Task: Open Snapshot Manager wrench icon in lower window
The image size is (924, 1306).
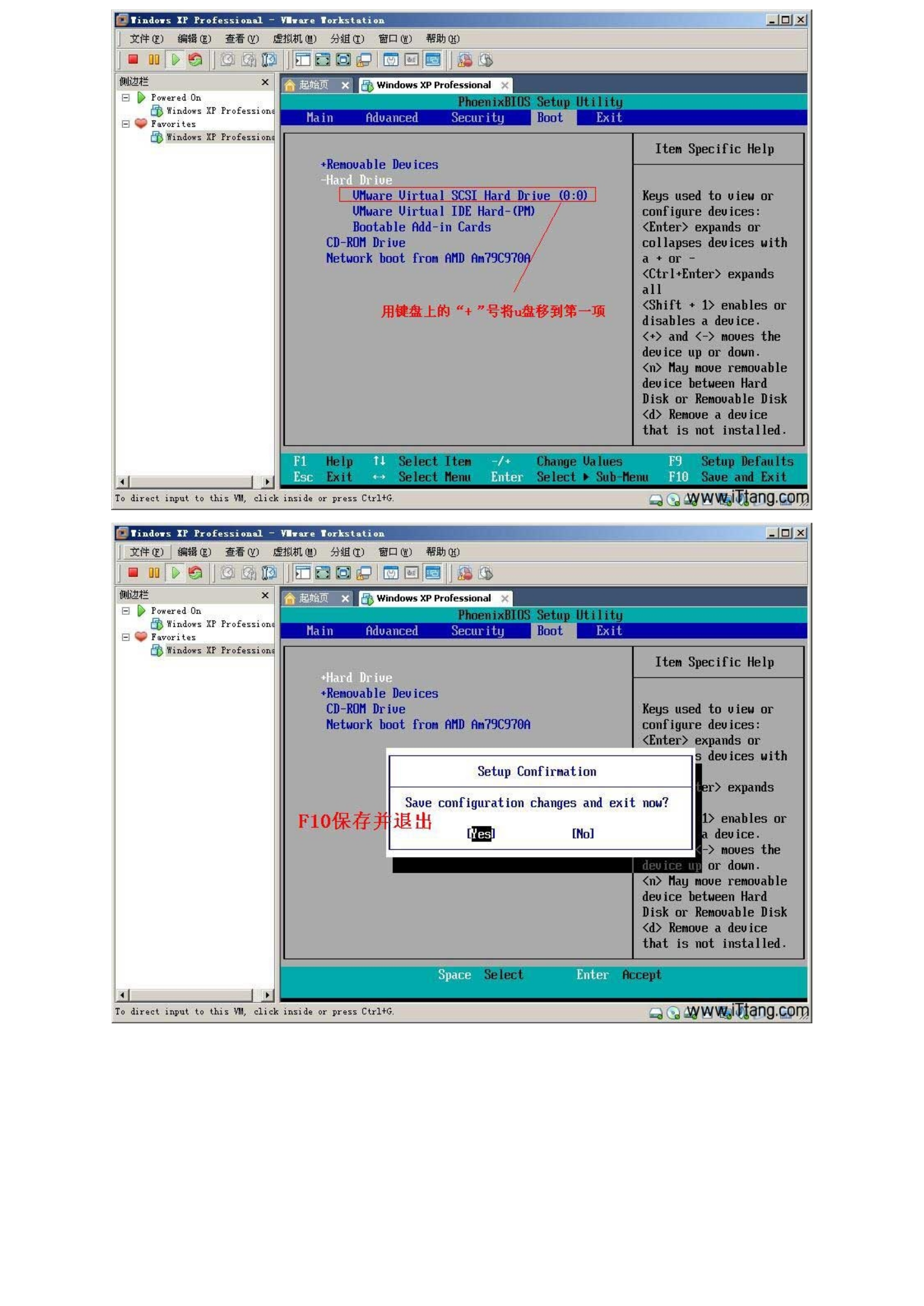Action: [269, 572]
